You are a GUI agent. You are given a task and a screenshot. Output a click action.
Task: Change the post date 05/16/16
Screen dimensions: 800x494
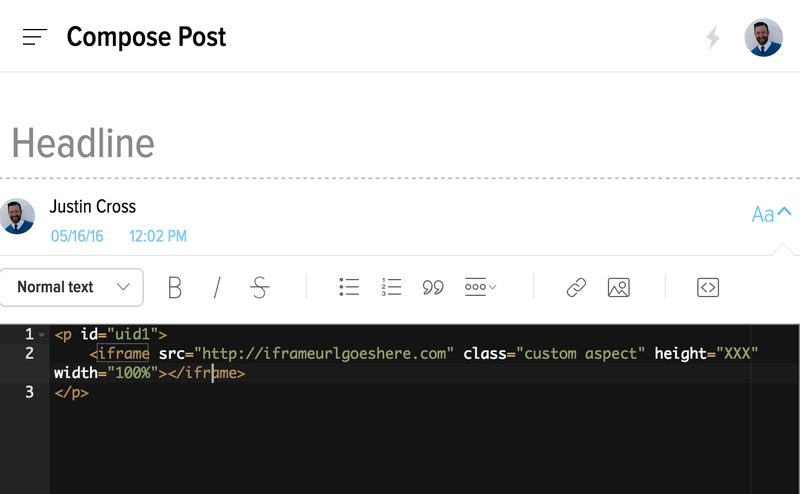click(77, 236)
